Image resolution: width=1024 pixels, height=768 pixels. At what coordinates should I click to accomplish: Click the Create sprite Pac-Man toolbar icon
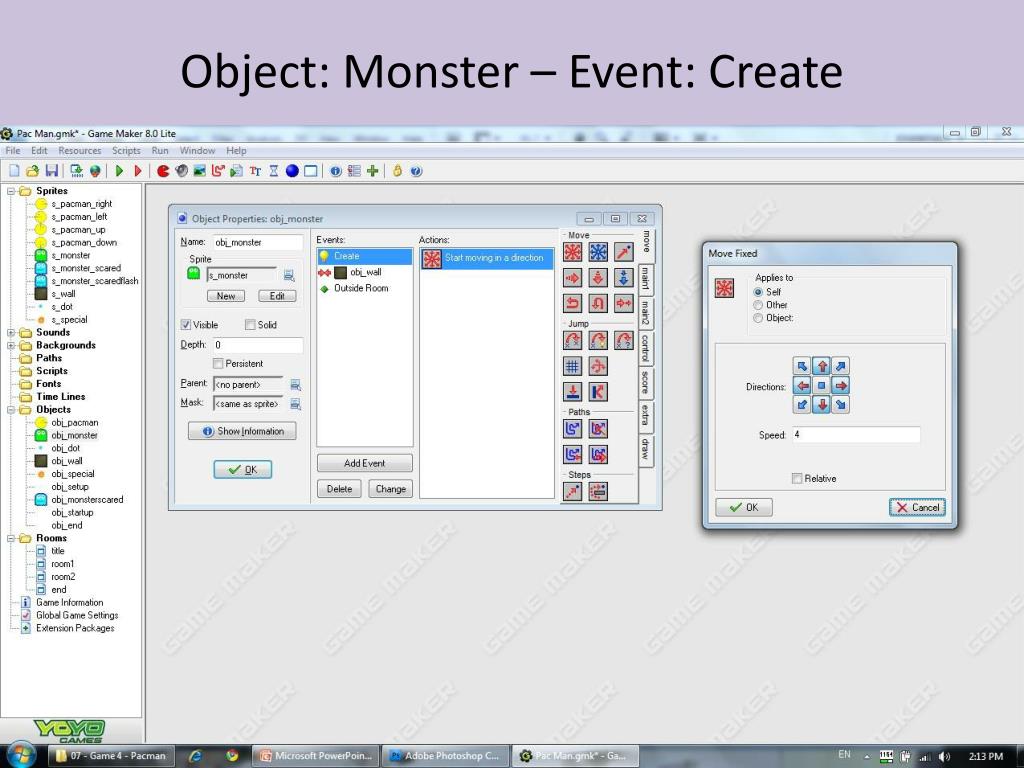(163, 171)
